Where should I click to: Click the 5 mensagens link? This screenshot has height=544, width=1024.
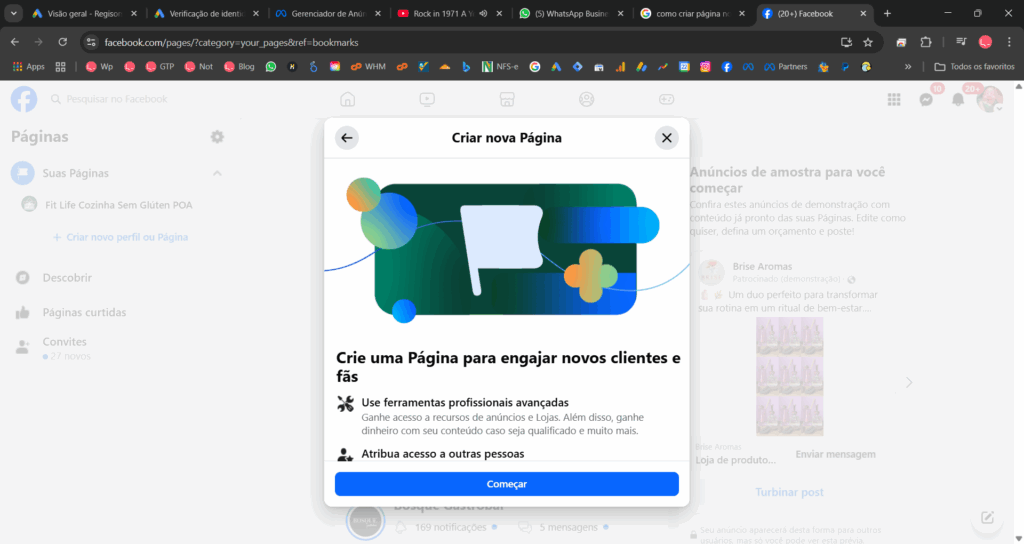point(568,527)
